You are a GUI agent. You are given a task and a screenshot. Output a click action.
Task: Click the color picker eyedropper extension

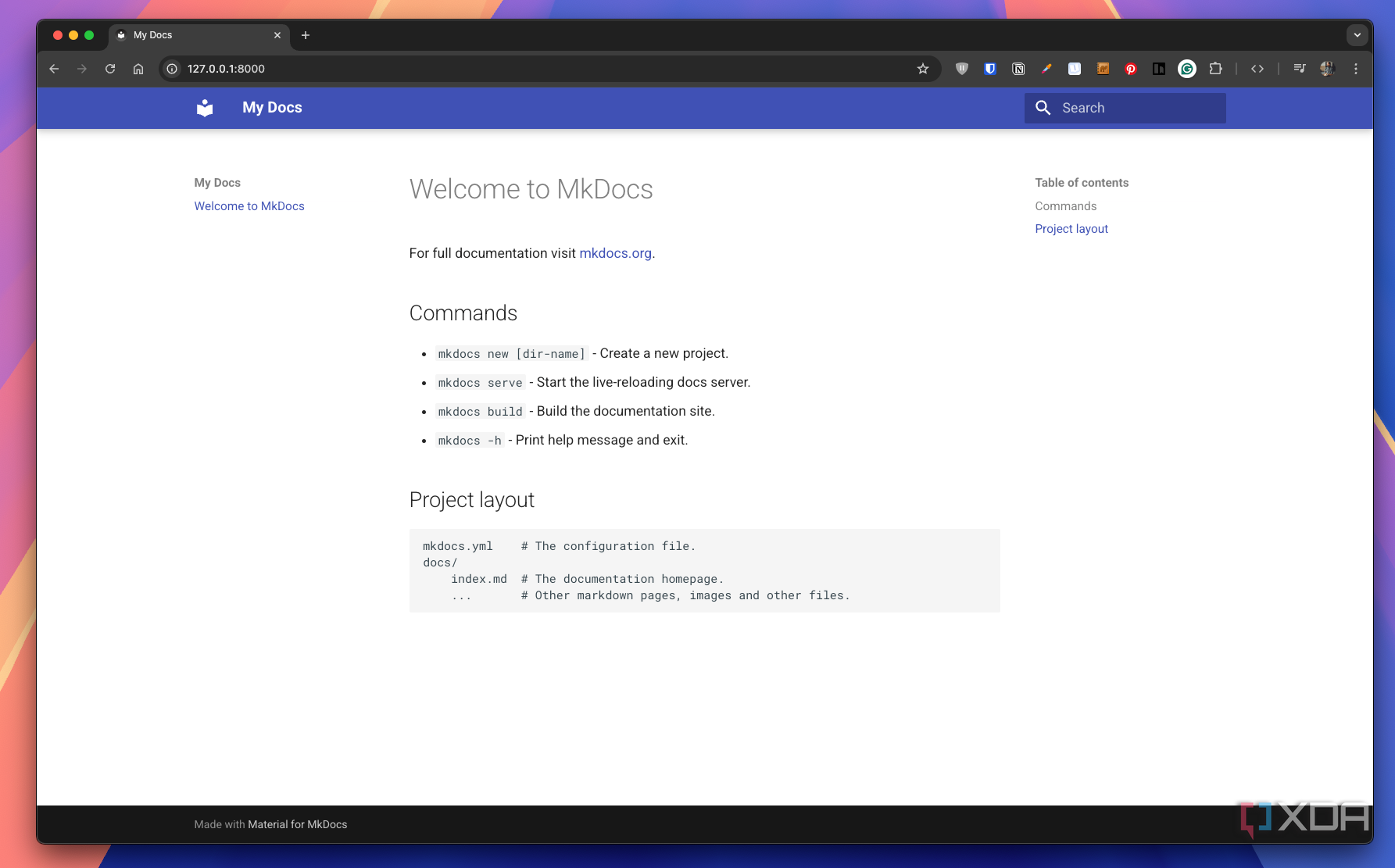tap(1046, 69)
